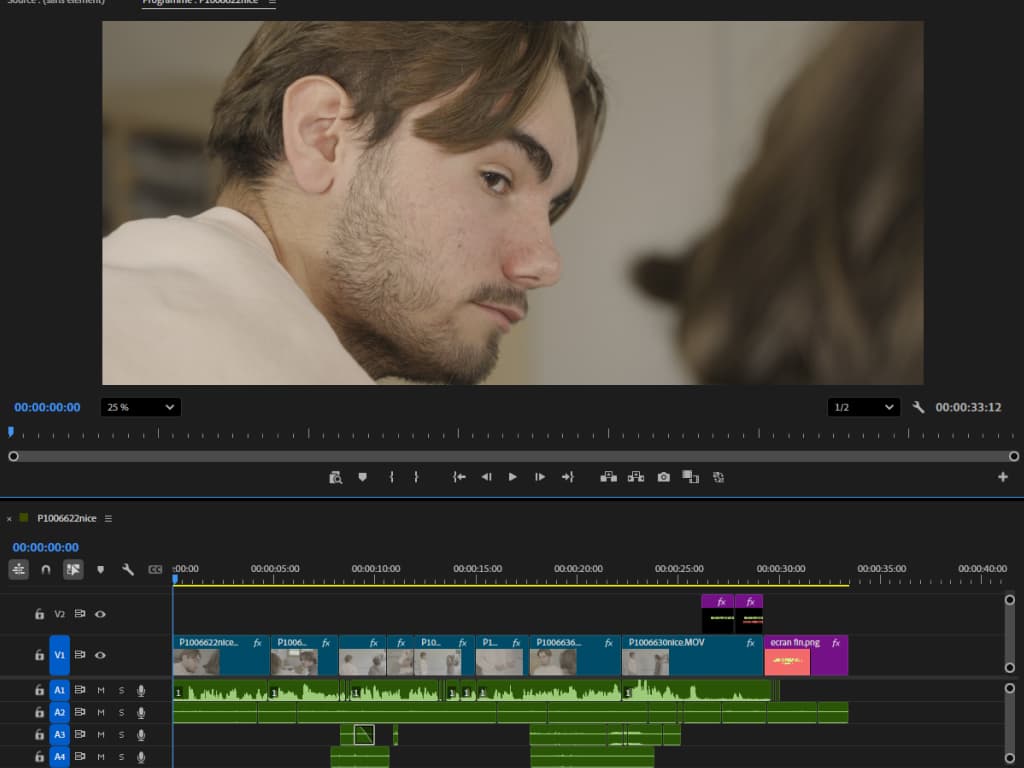Image resolution: width=1024 pixels, height=768 pixels.
Task: Mute audio track A1
Action: [x=100, y=690]
